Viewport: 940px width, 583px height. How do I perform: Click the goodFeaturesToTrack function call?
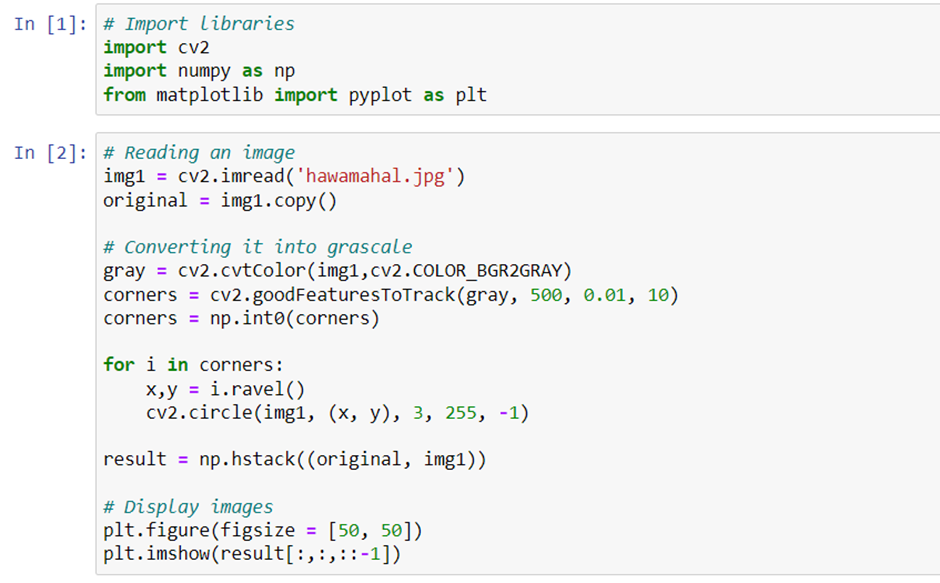click(444, 295)
